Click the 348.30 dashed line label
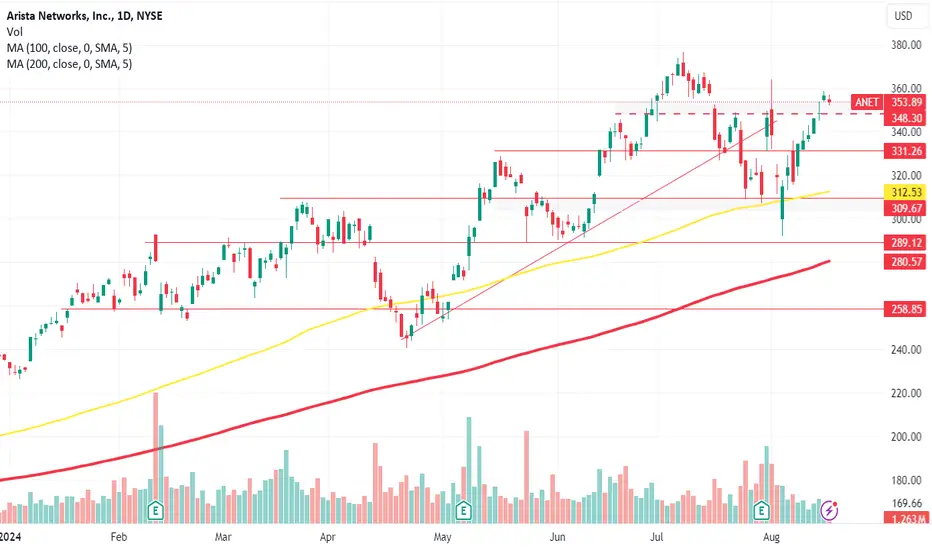Viewport: 932px width, 550px height. pos(906,118)
